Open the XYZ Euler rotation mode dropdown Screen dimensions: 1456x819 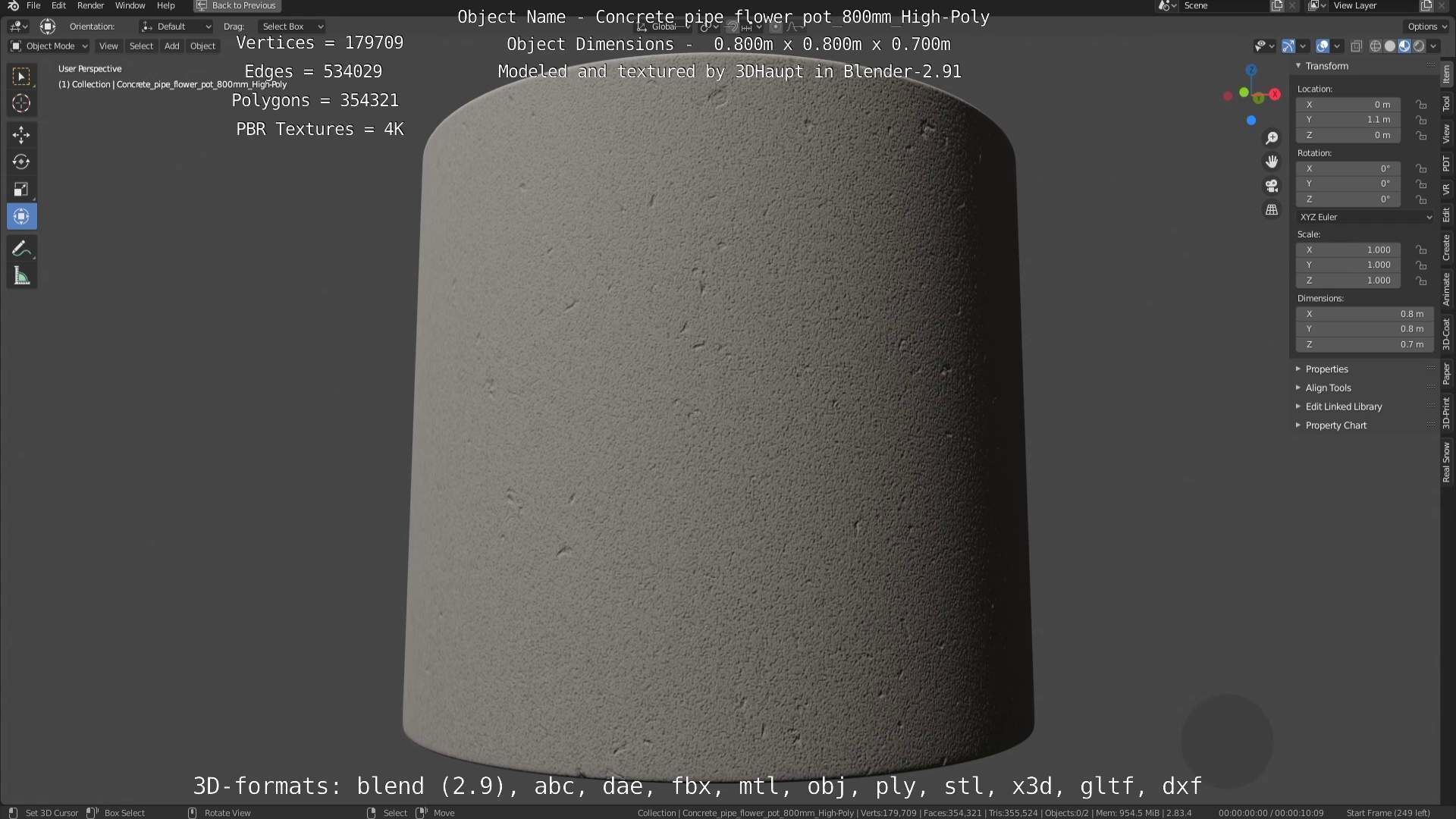click(x=1365, y=217)
